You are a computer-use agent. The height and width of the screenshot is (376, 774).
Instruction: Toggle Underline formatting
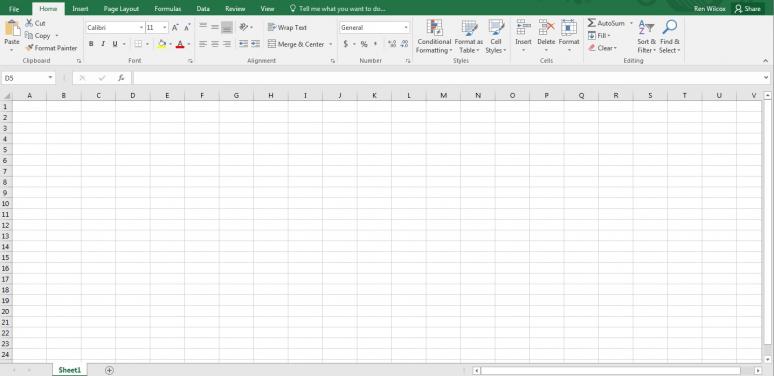pyautogui.click(x=115, y=44)
